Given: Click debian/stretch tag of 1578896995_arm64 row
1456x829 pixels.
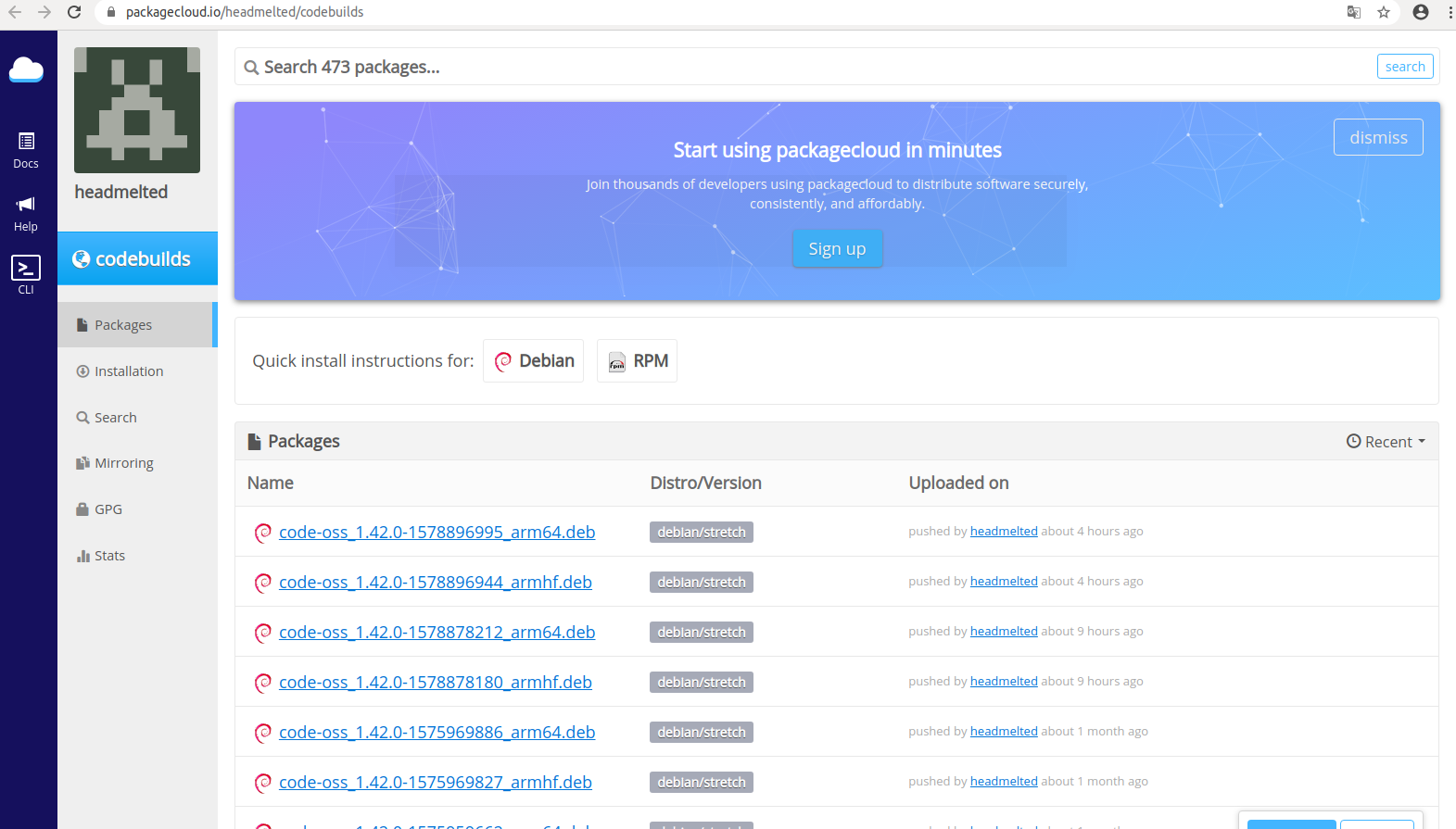Looking at the screenshot, I should pos(702,533).
